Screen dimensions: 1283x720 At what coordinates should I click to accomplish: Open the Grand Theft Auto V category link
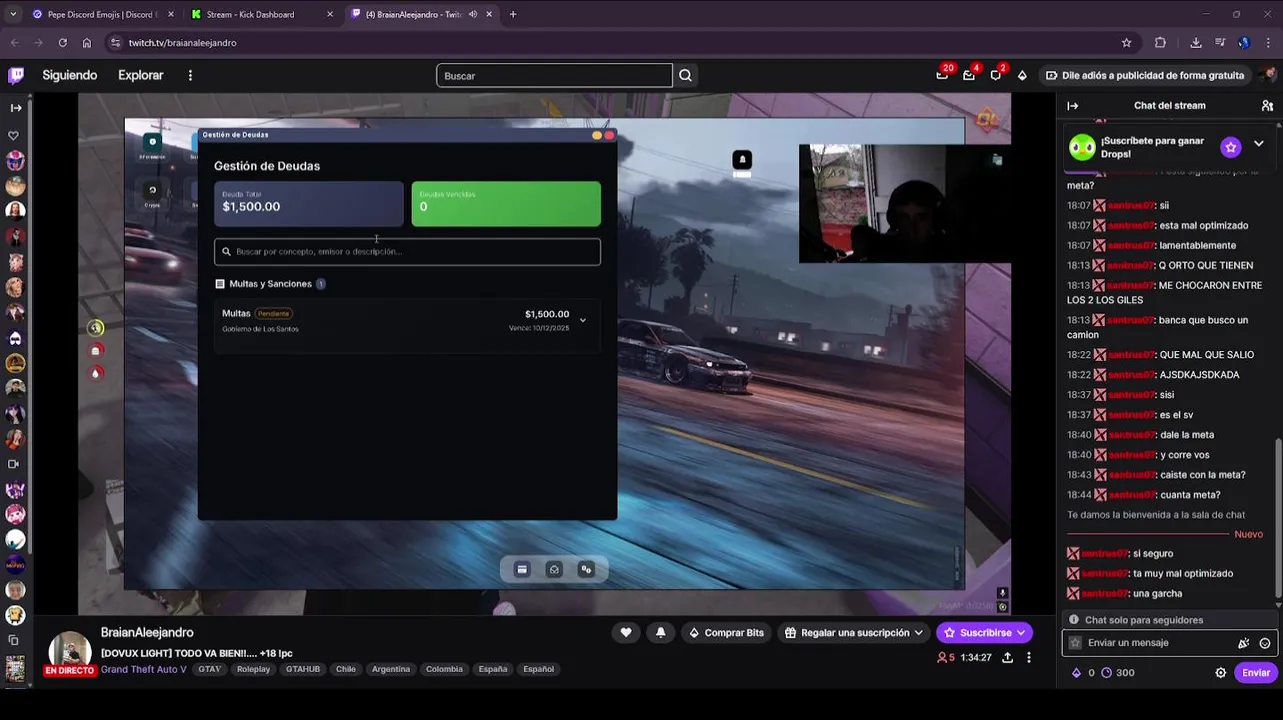tap(143, 669)
